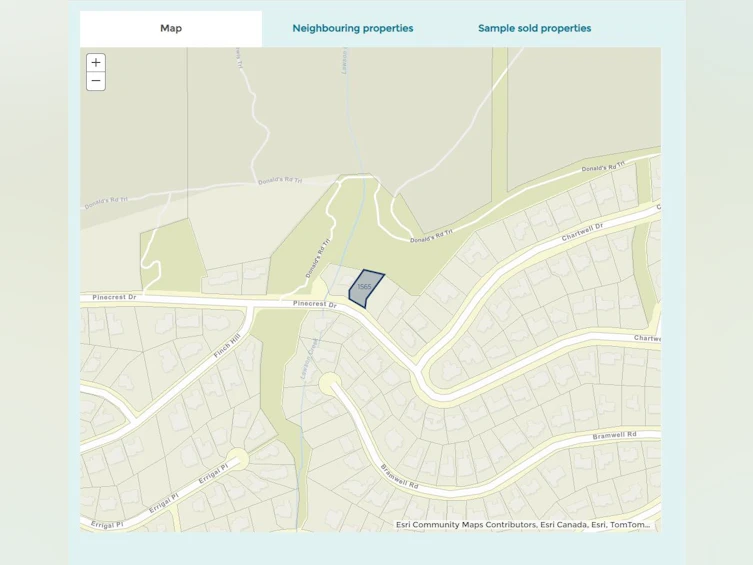This screenshot has height=565, width=753.
Task: Open the Neighbouring properties tab
Action: coord(353,28)
